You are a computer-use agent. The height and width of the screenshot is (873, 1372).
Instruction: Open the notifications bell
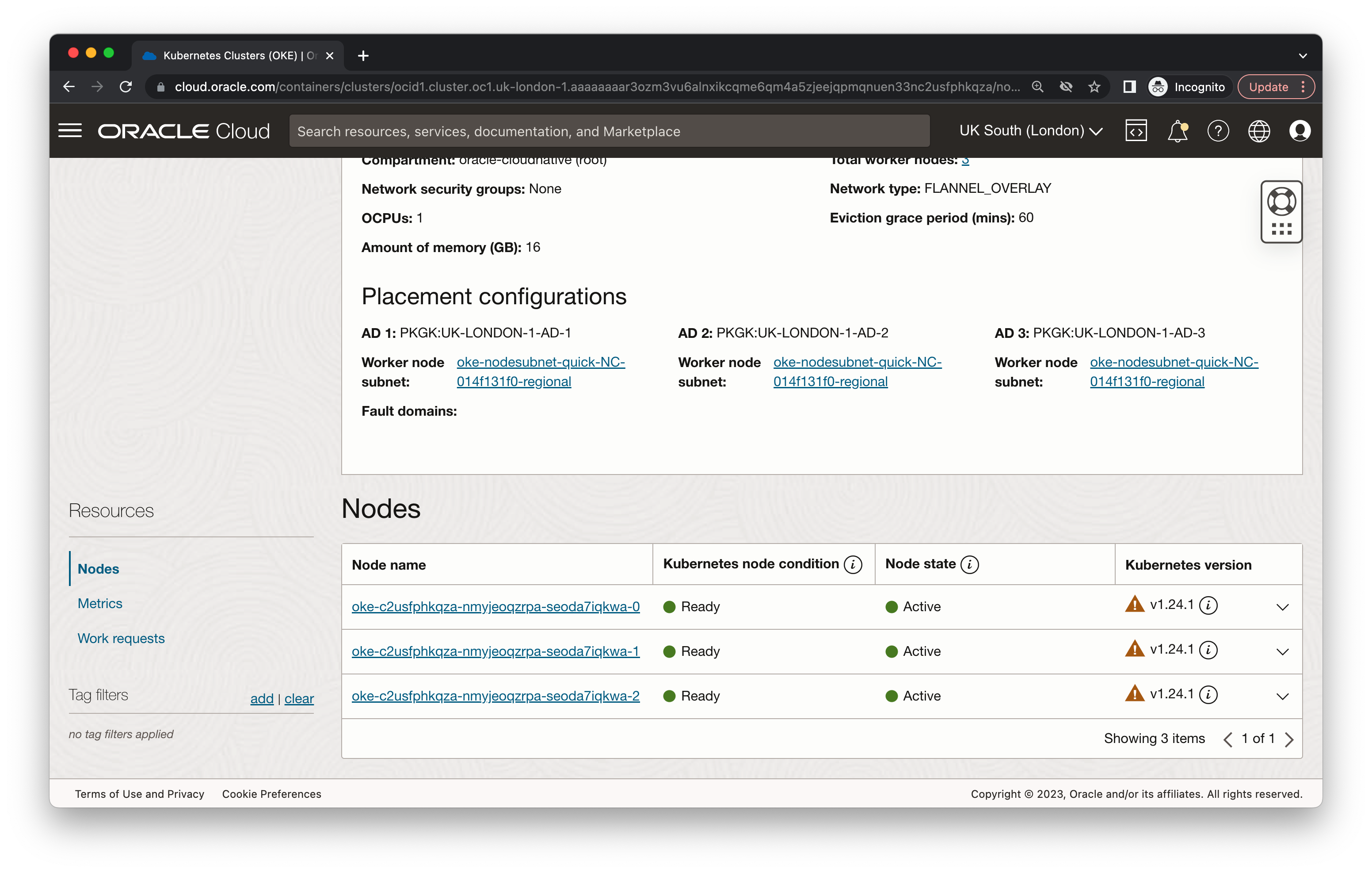(1177, 130)
